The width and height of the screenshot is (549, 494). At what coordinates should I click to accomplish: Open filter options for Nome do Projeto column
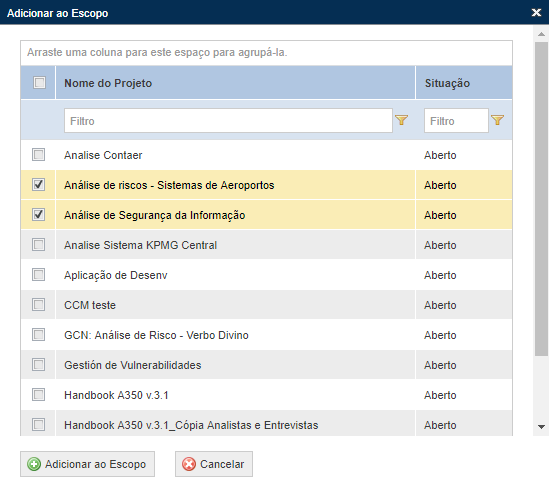[402, 120]
